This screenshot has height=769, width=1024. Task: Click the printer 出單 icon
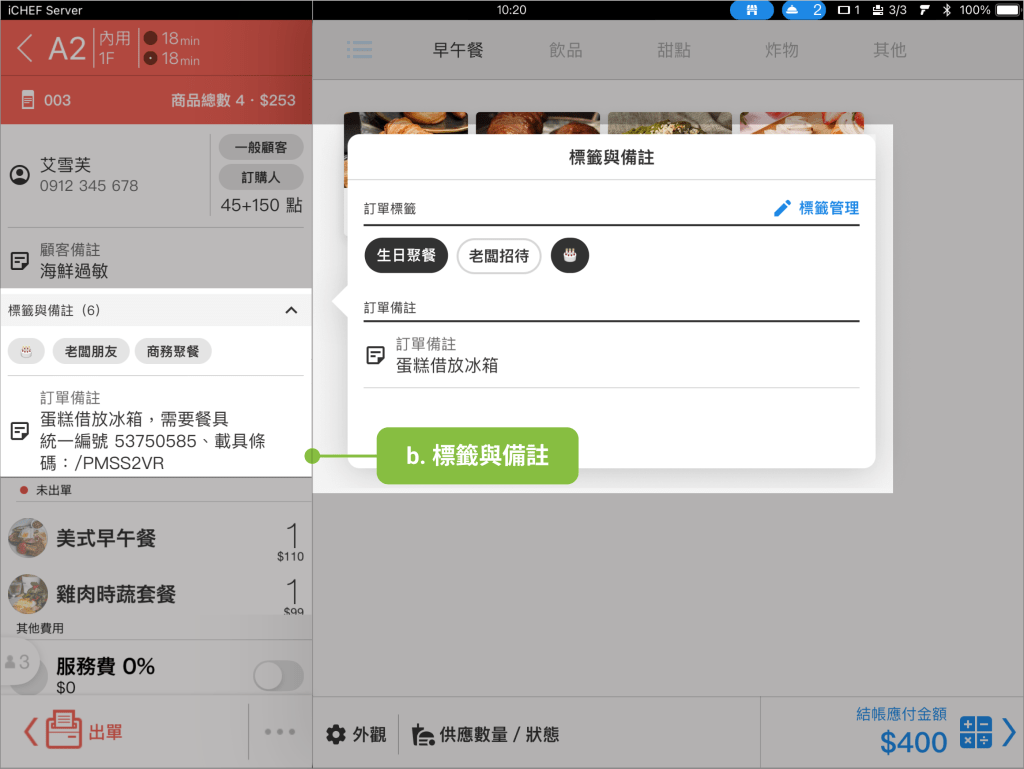coord(63,732)
